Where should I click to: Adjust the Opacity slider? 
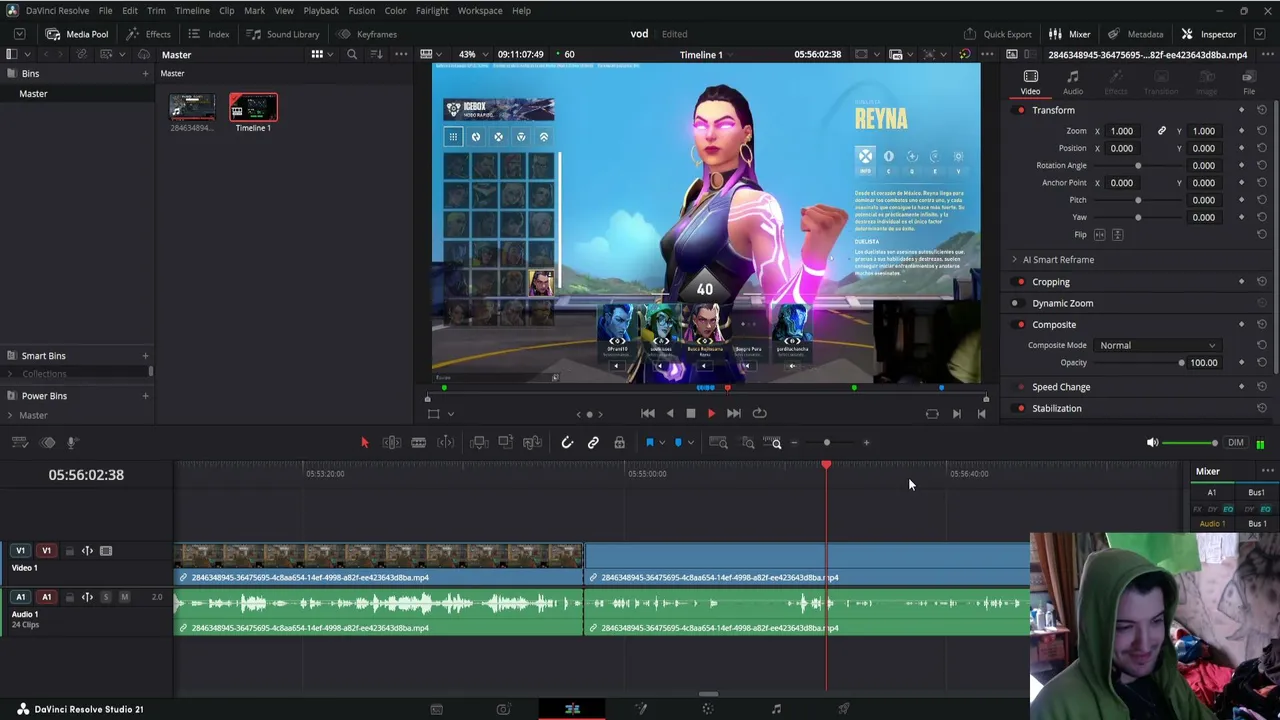click(x=1181, y=363)
